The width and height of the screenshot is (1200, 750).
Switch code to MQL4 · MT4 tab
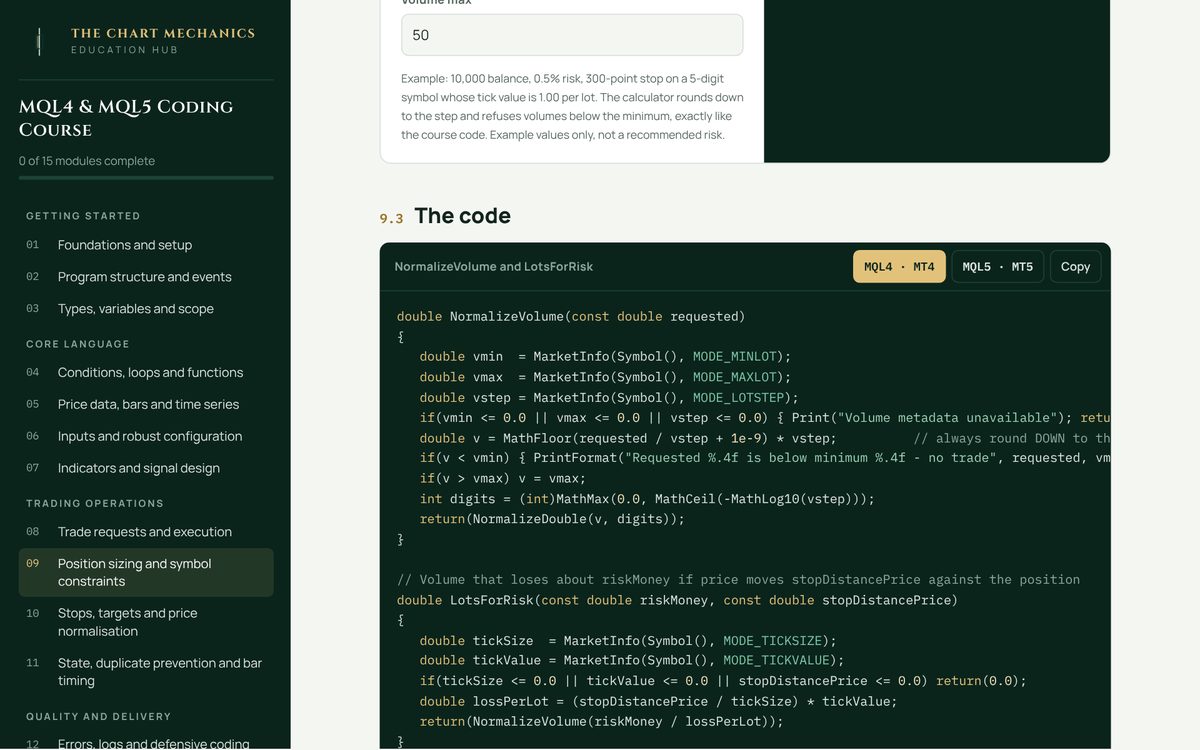[x=899, y=267]
